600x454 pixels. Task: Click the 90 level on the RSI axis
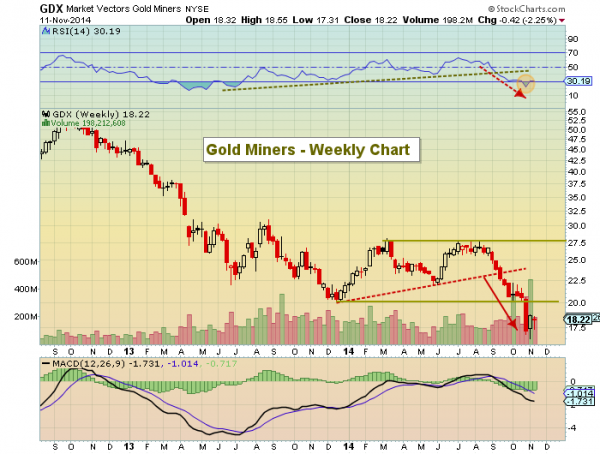pyautogui.click(x=573, y=39)
